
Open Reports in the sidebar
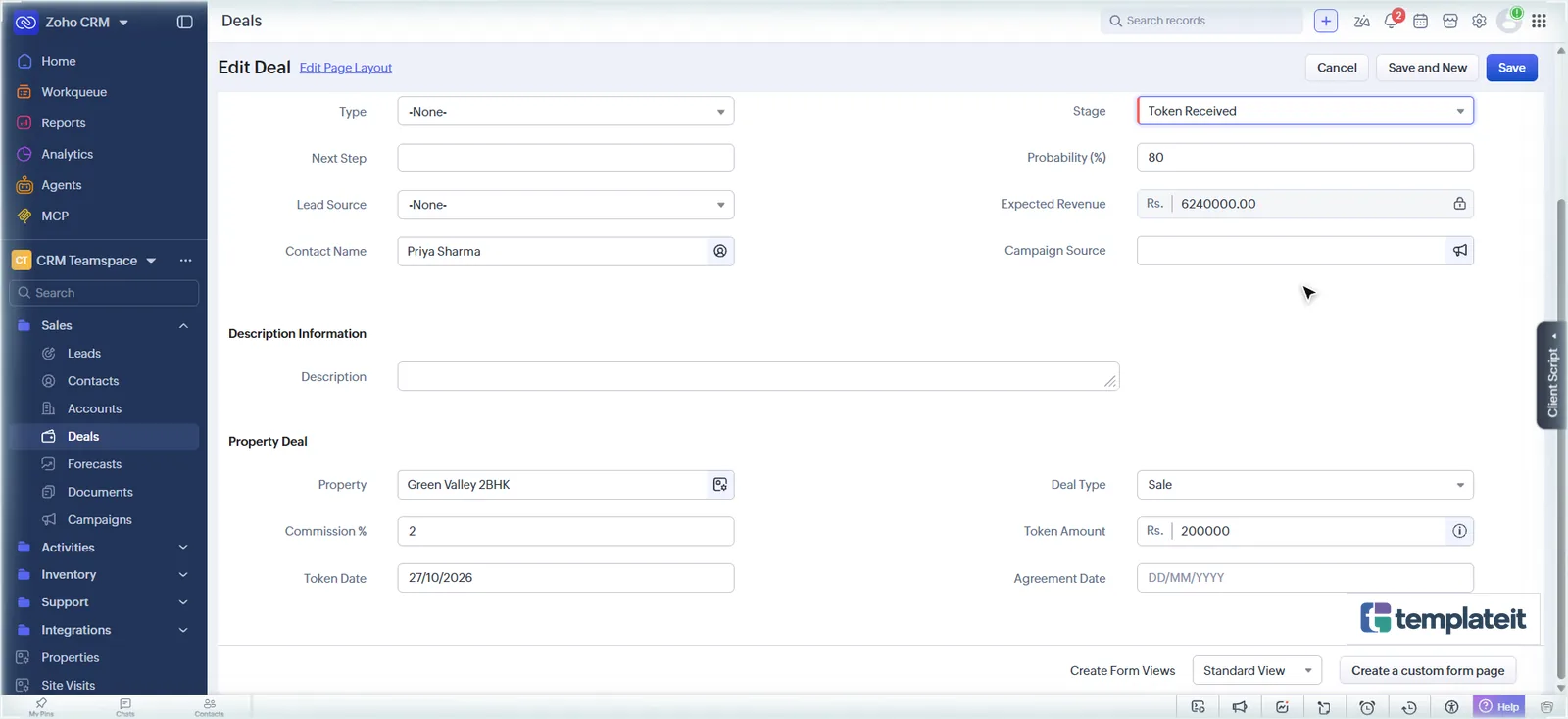click(63, 123)
